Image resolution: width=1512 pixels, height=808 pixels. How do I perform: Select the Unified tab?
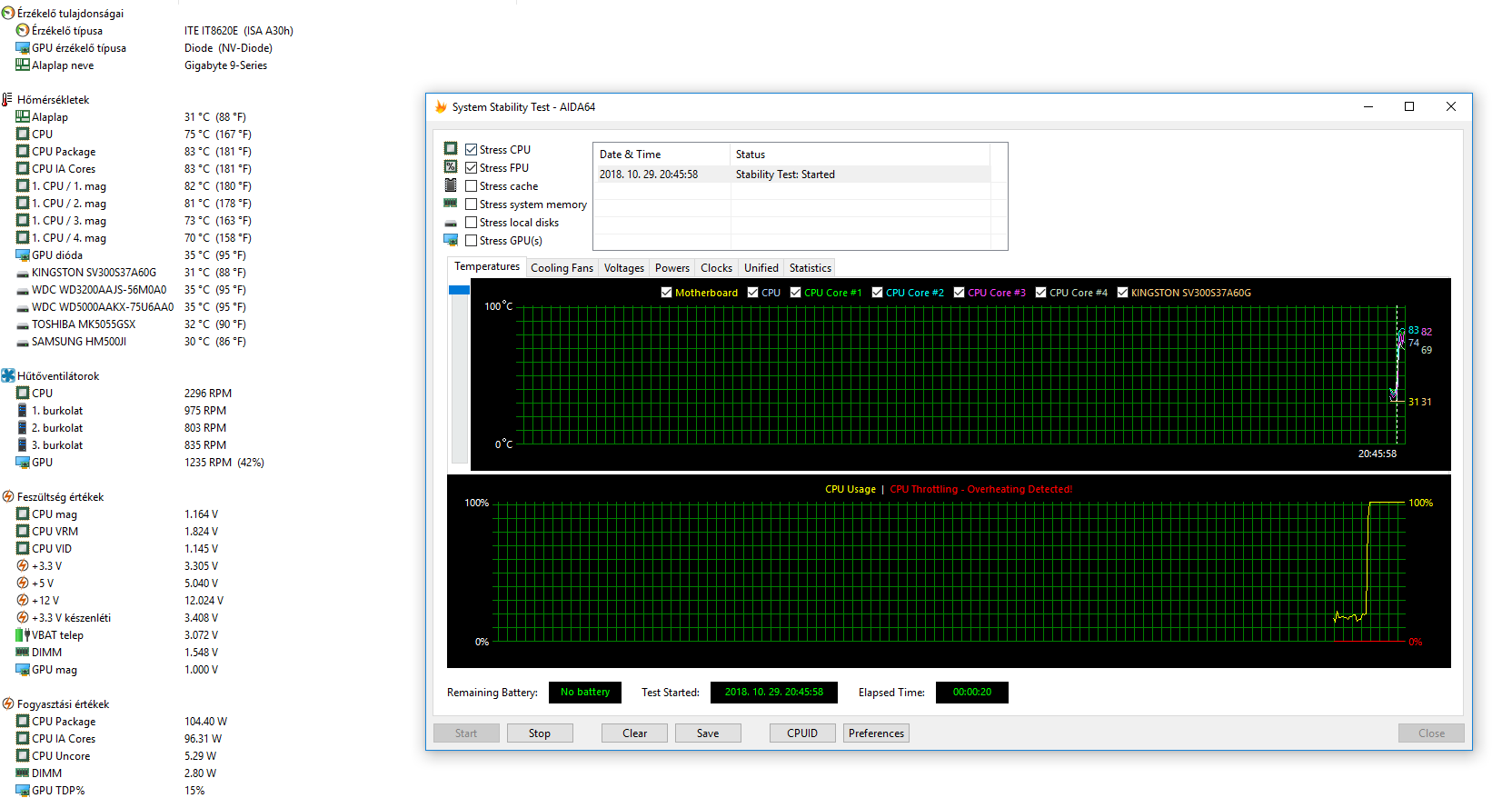761,268
